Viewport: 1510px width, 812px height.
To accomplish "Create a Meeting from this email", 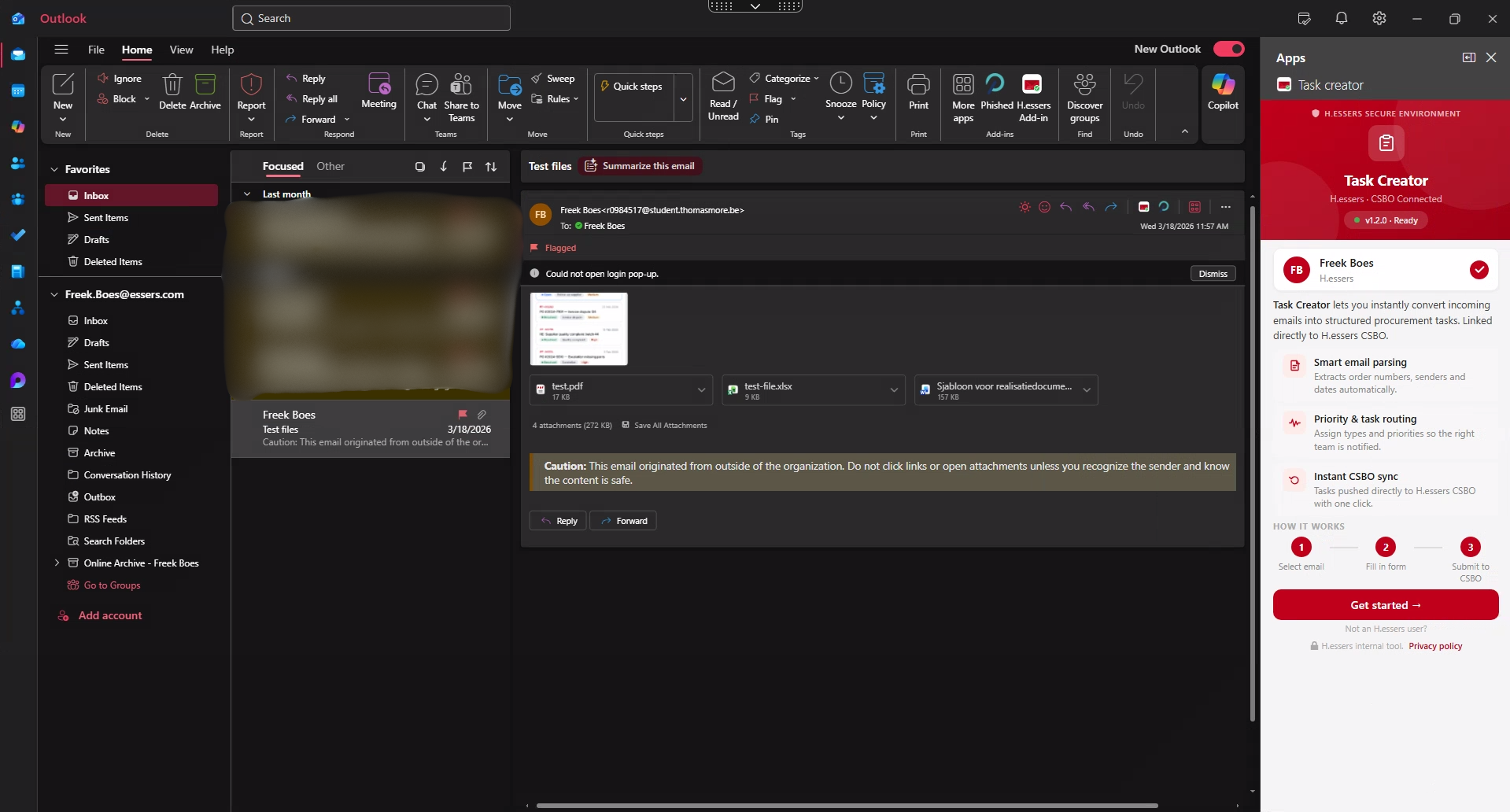I will 378,90.
